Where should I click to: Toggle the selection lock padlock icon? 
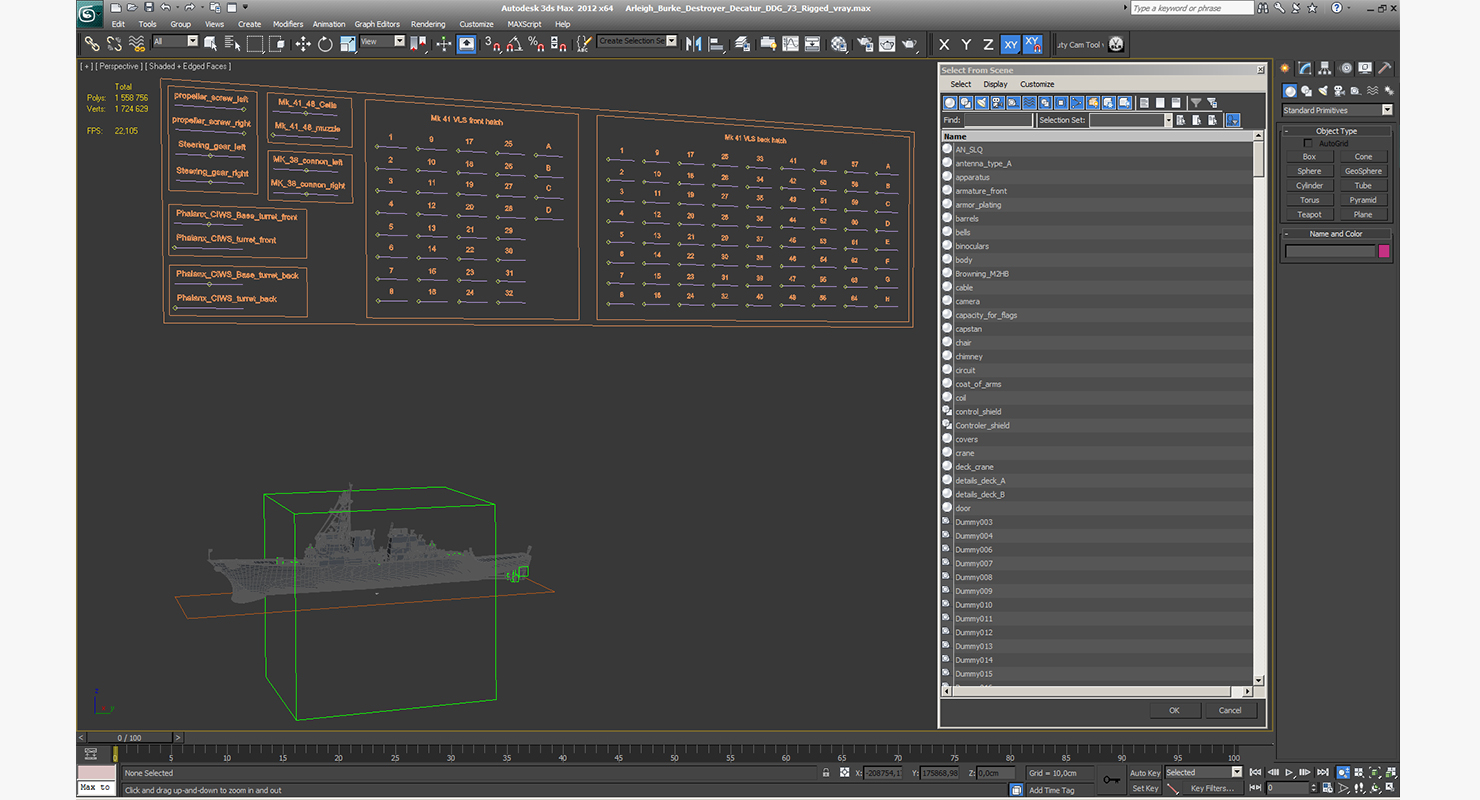(x=826, y=773)
